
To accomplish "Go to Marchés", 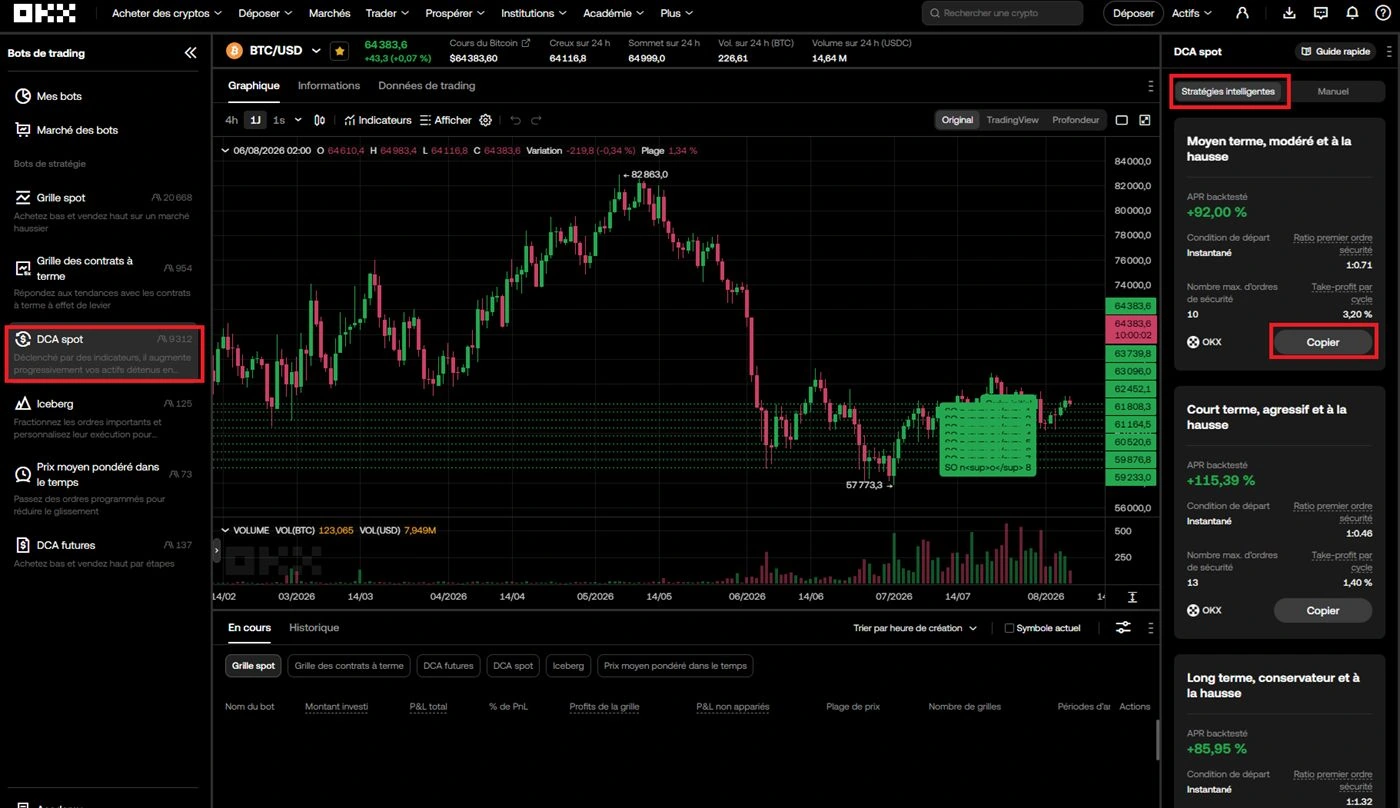I will 330,13.
